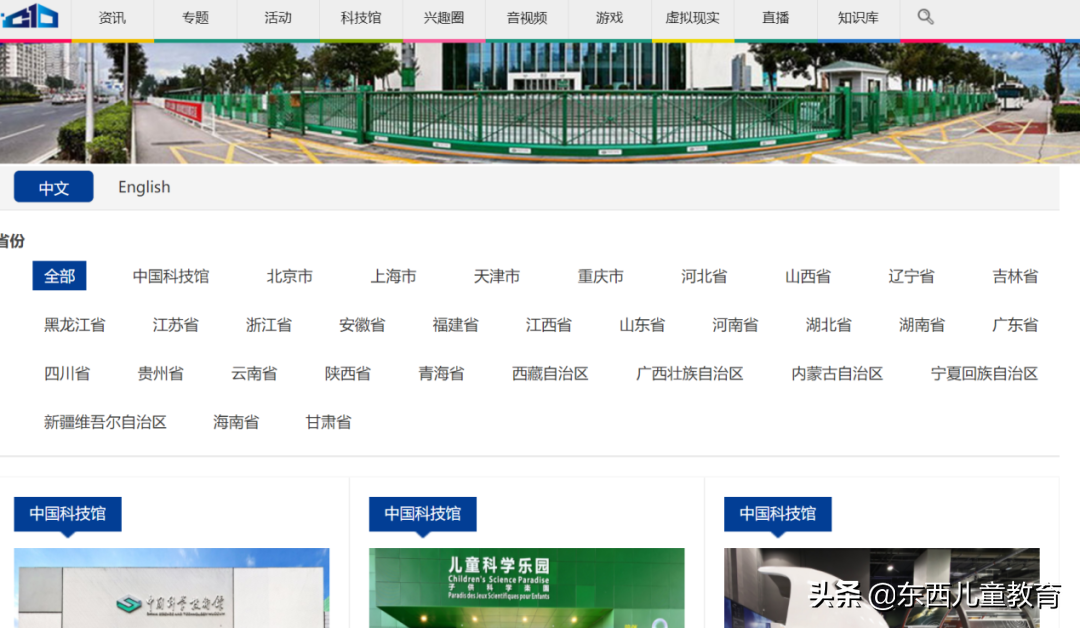The height and width of the screenshot is (628, 1080).
Task: Open the 资讯 menu item
Action: pyautogui.click(x=112, y=16)
